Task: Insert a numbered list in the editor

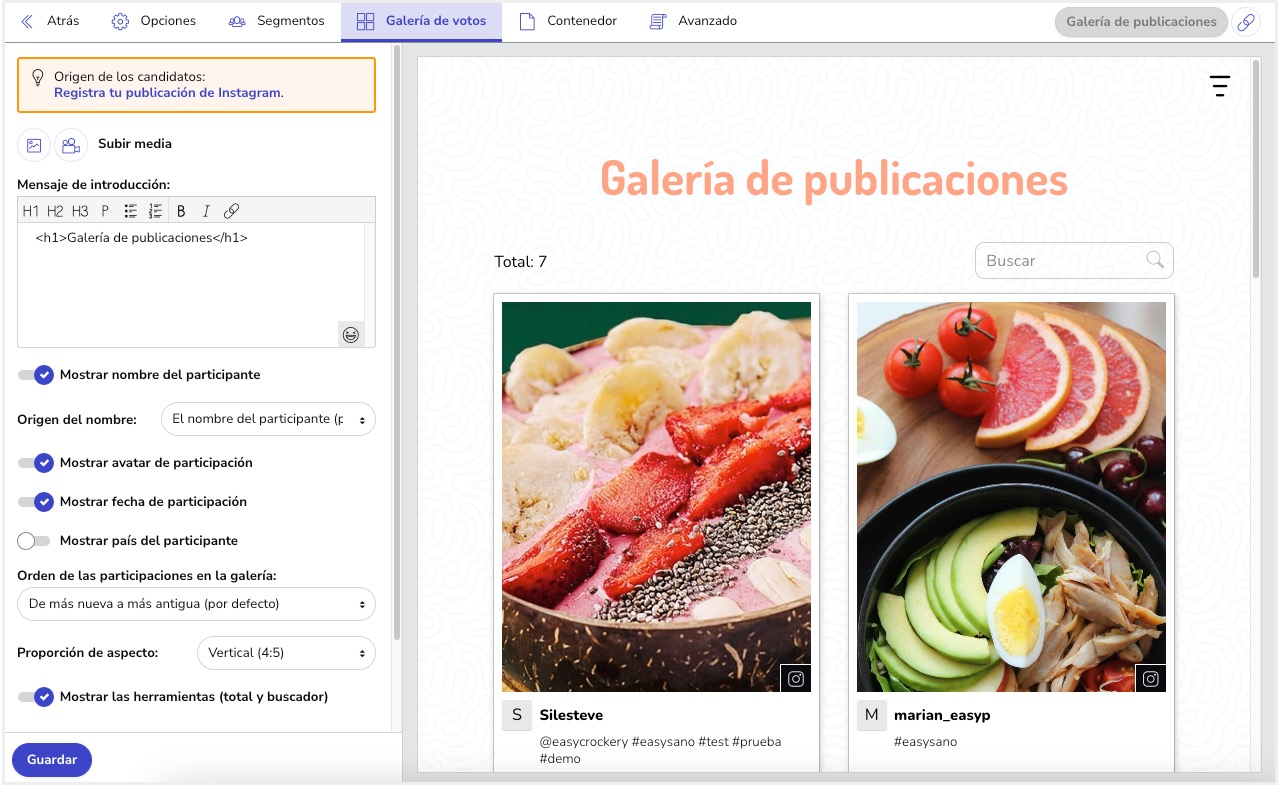Action: point(155,211)
